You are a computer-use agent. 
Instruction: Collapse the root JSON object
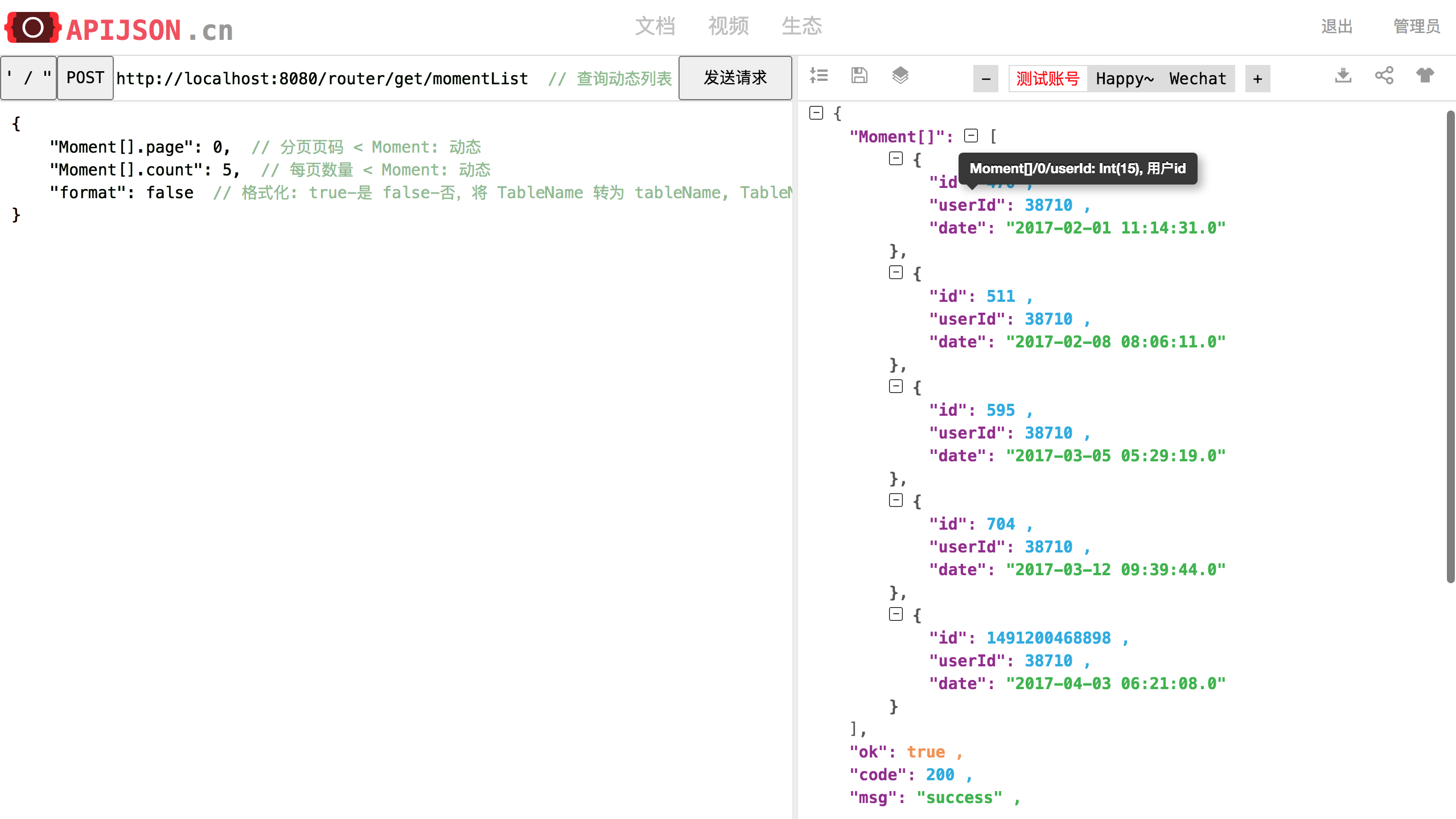[x=816, y=113]
